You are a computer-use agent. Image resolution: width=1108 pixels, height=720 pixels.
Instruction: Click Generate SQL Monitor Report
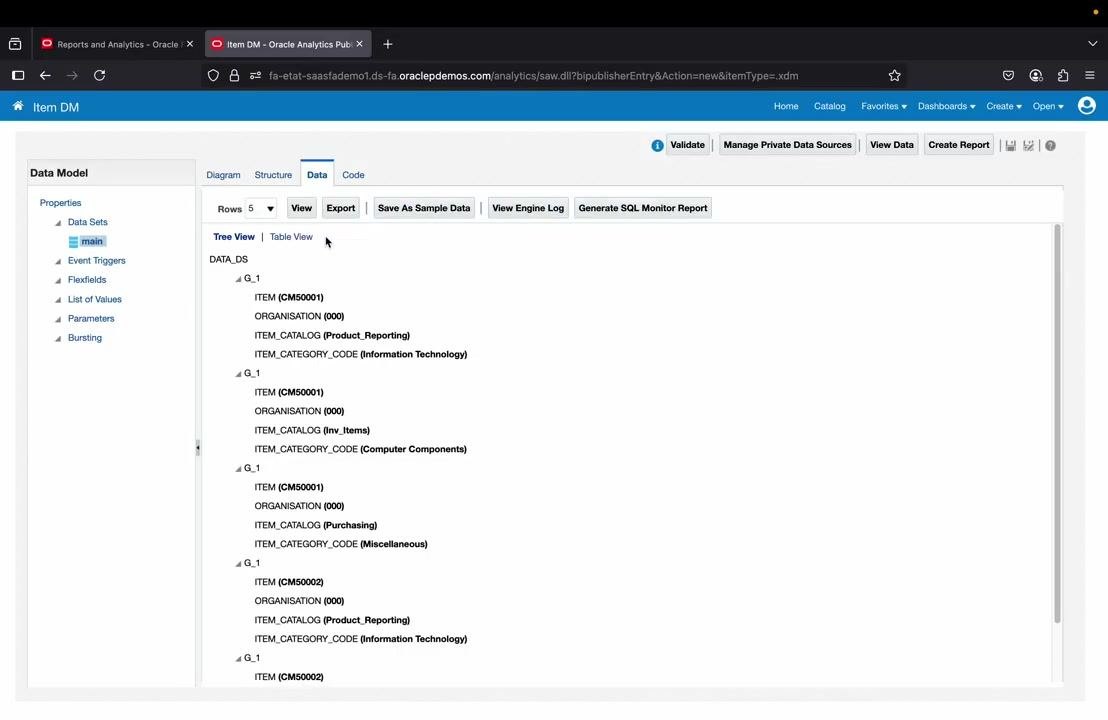pyautogui.click(x=642, y=208)
